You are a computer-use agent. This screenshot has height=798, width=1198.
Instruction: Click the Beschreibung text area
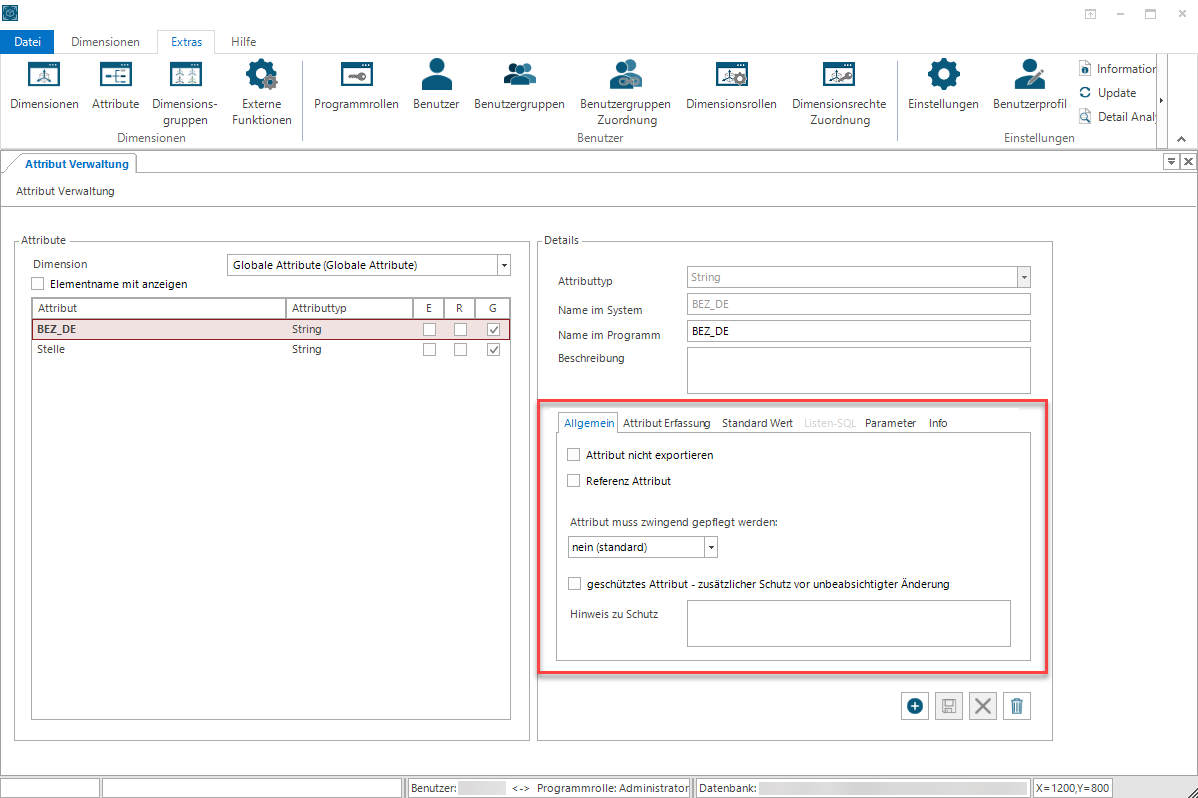[x=859, y=371]
